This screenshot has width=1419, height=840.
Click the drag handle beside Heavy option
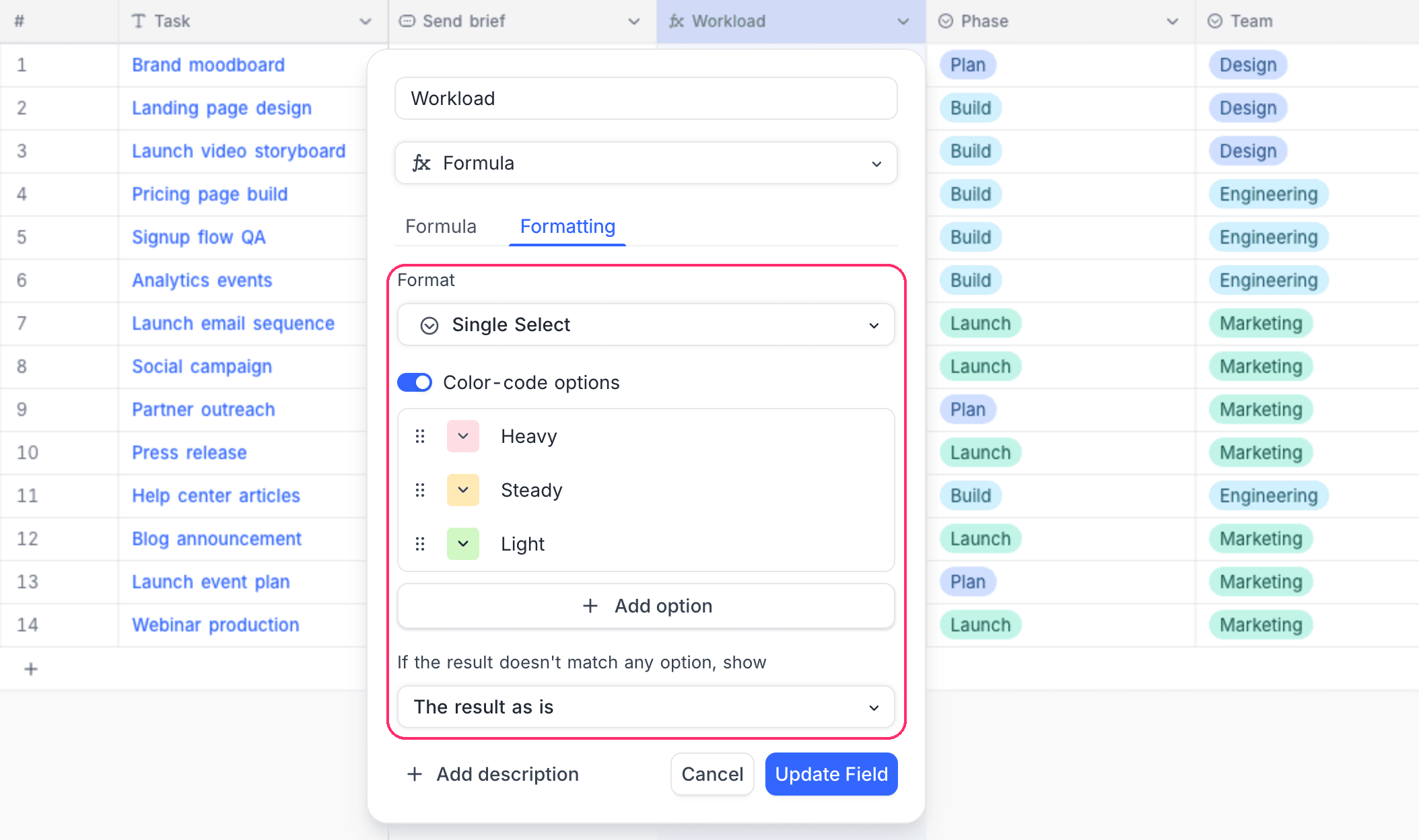tap(420, 436)
